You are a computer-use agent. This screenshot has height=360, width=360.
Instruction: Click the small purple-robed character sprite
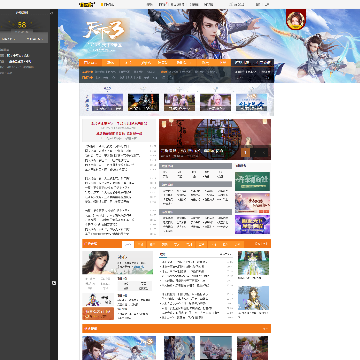[x=92, y=300]
